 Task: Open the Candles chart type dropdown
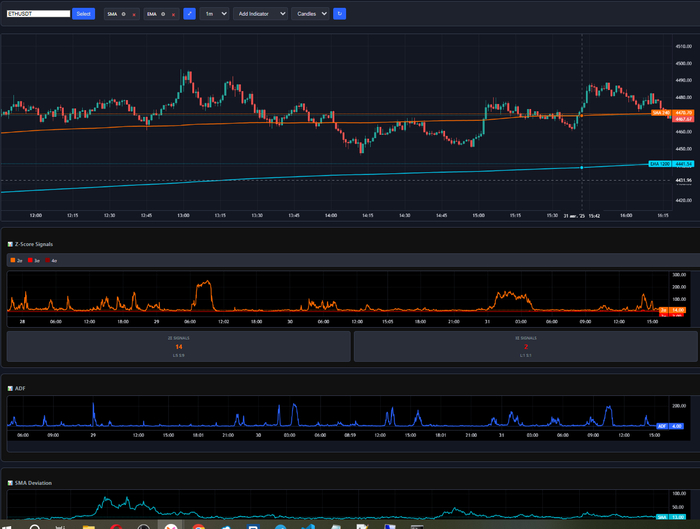tap(310, 14)
